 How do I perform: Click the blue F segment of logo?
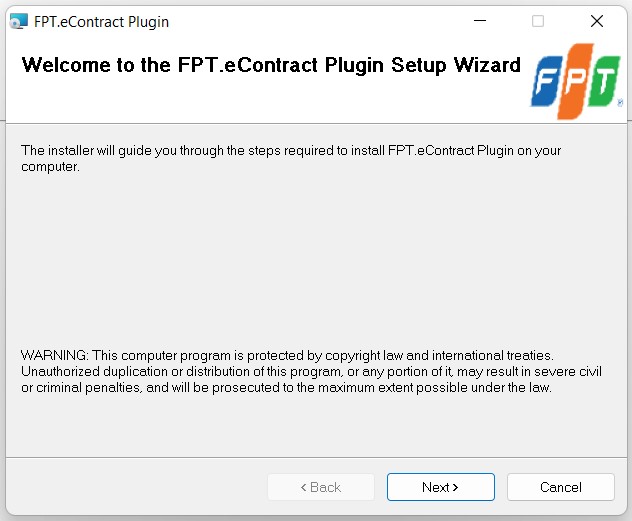(546, 81)
